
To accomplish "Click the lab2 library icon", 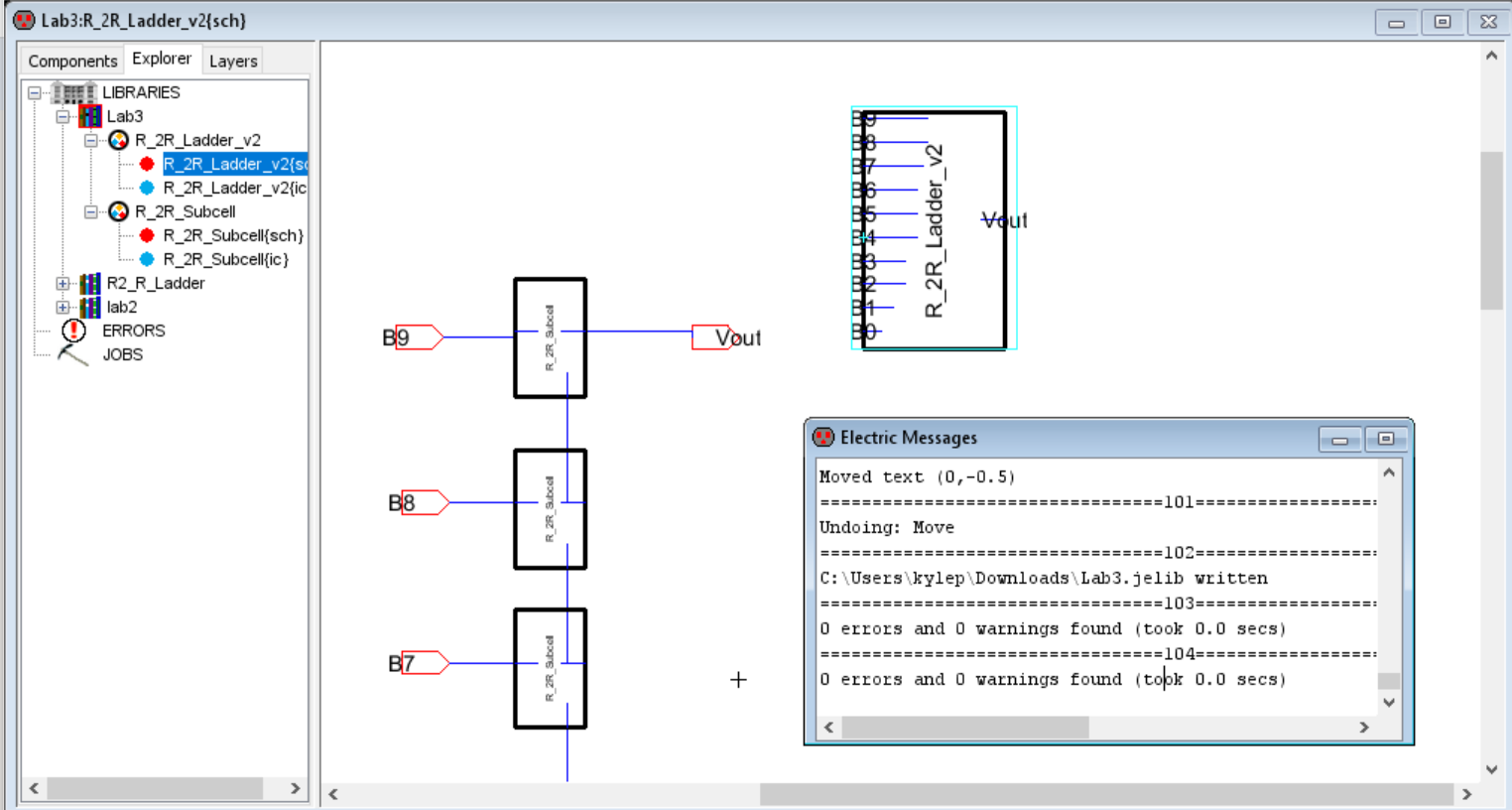I will pyautogui.click(x=90, y=307).
